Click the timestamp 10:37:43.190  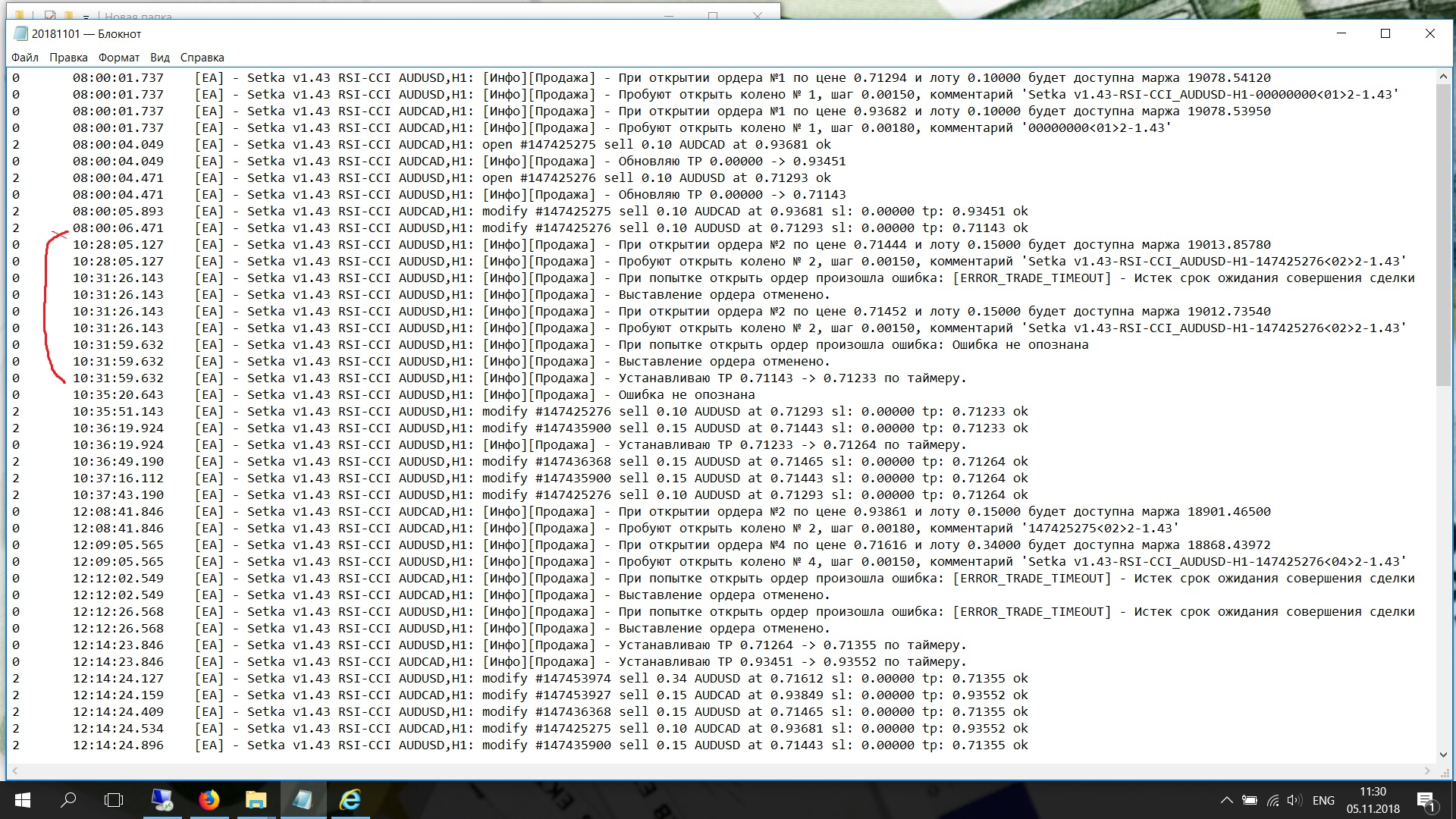(118, 494)
